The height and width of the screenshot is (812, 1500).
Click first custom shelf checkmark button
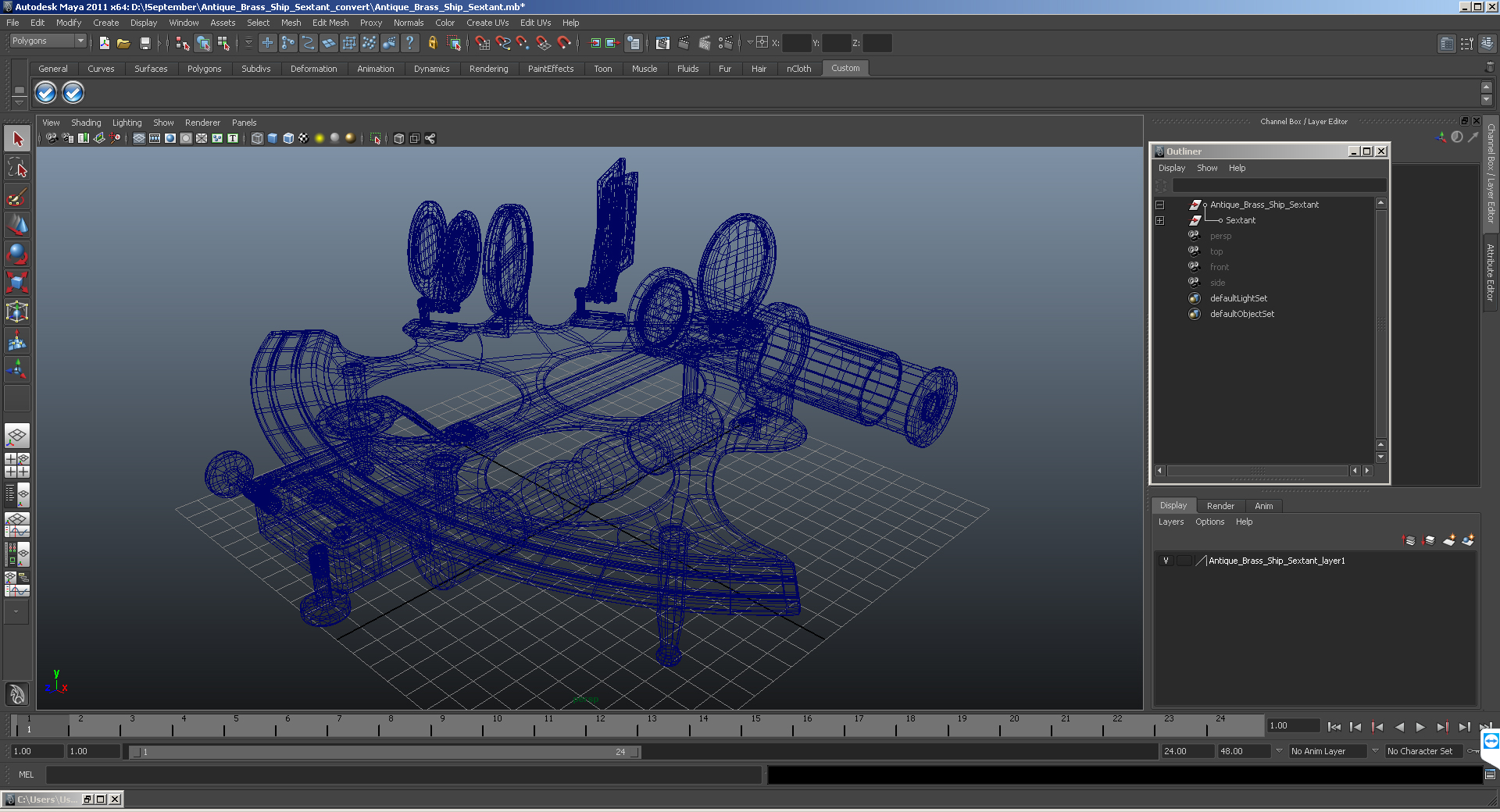46,93
